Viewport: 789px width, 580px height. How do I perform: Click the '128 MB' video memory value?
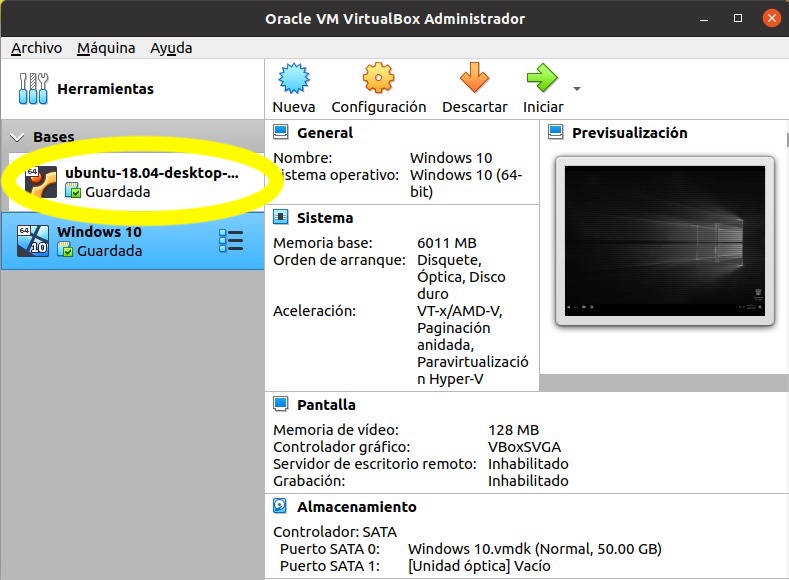[x=513, y=430]
